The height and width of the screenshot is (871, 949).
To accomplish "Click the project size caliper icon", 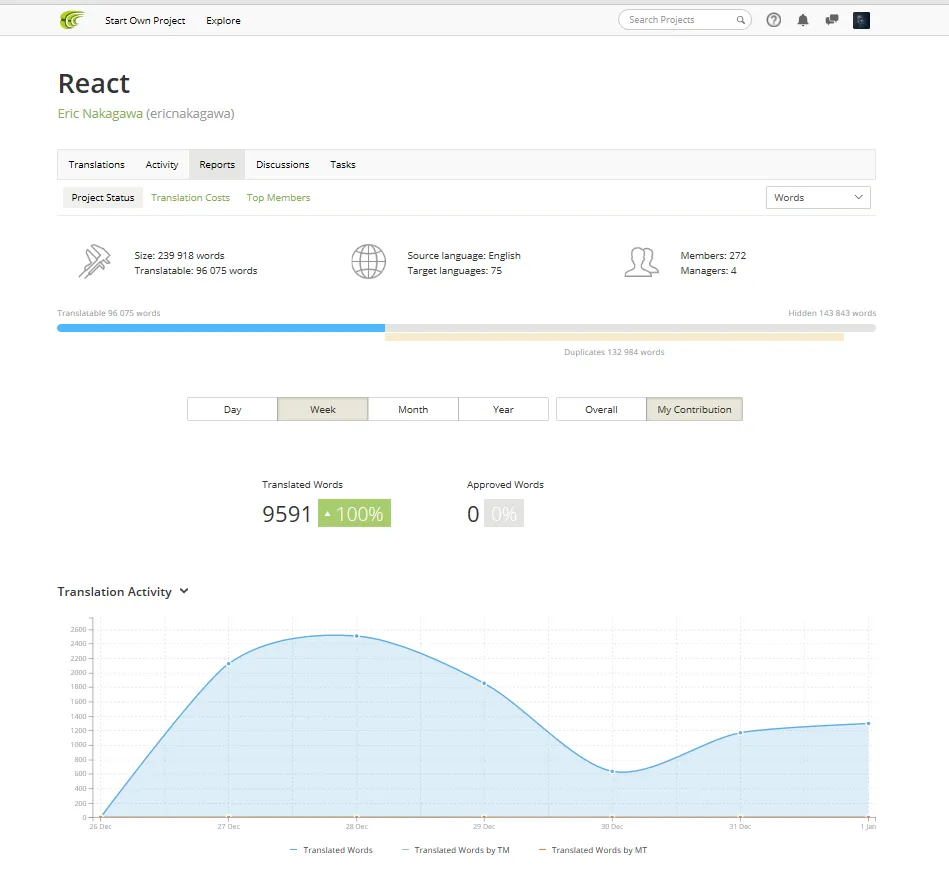I will (94, 261).
